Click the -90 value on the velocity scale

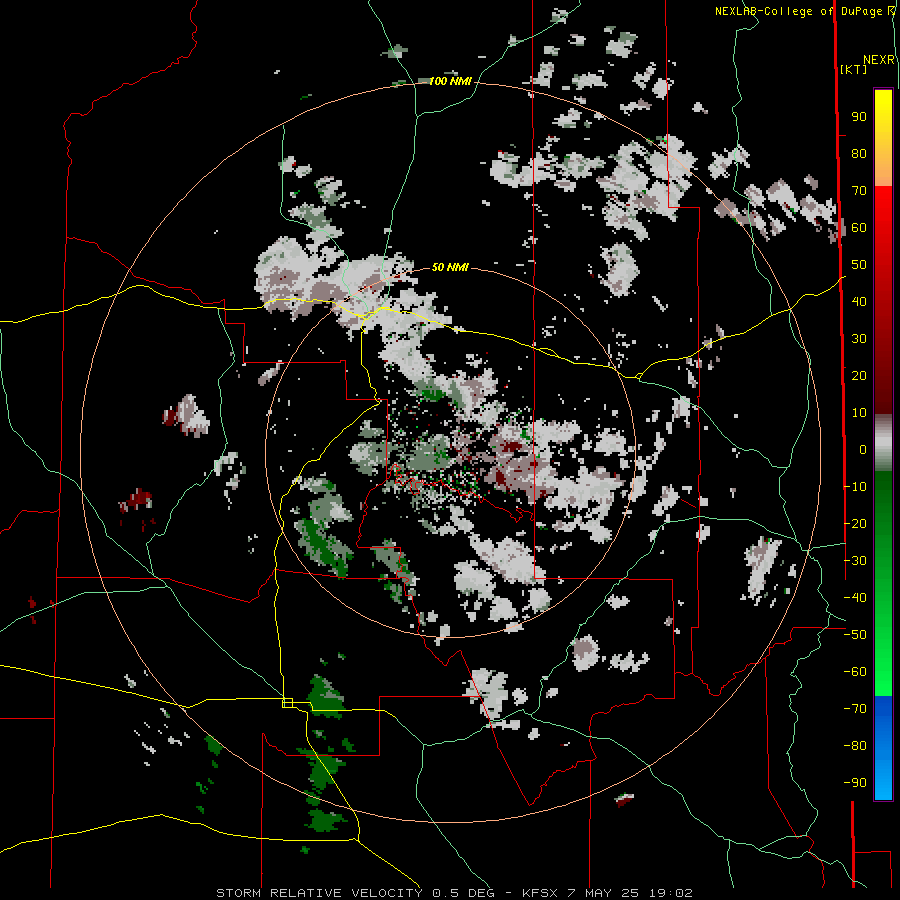pyautogui.click(x=855, y=783)
